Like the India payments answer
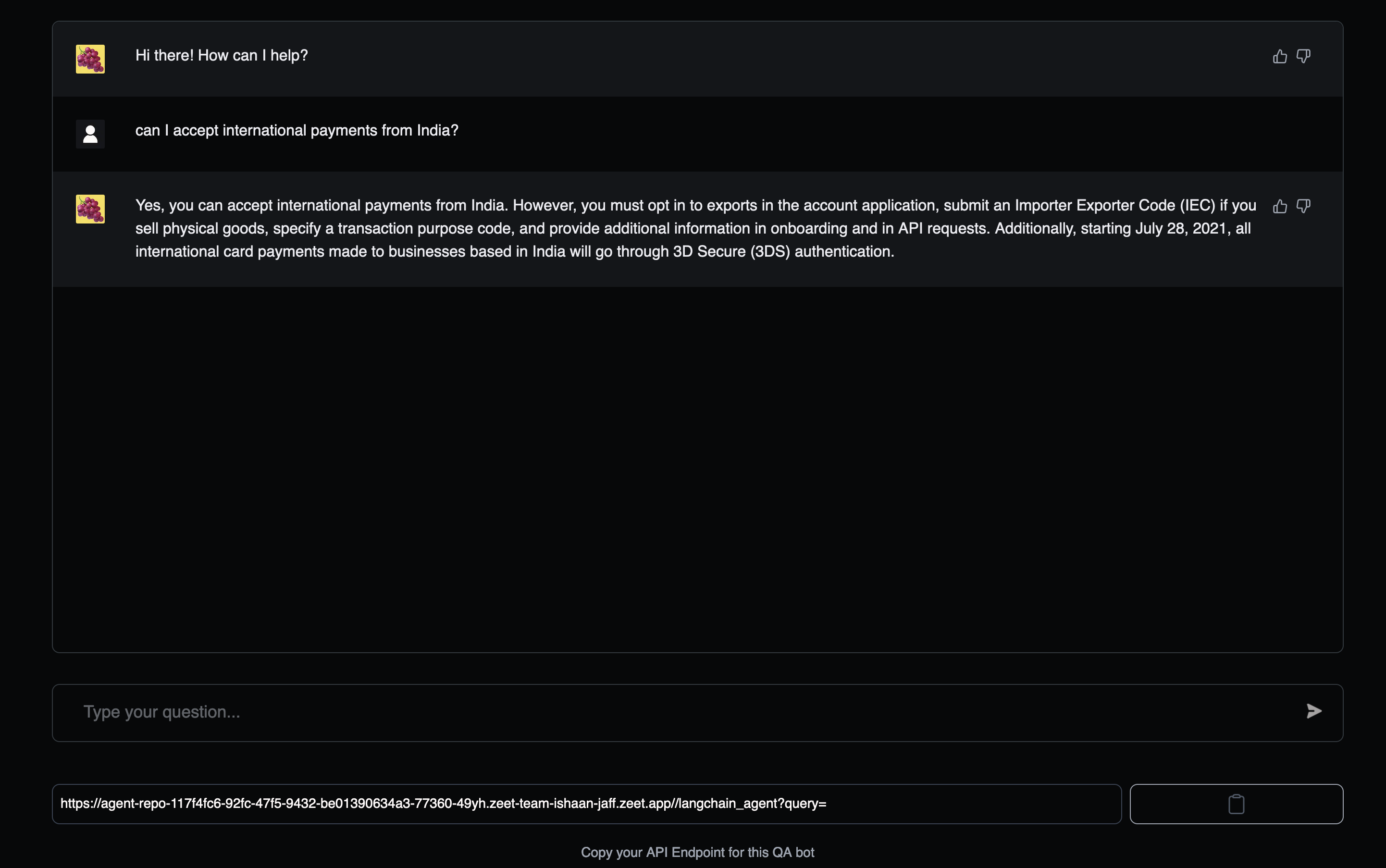The height and width of the screenshot is (868, 1386). (x=1279, y=206)
